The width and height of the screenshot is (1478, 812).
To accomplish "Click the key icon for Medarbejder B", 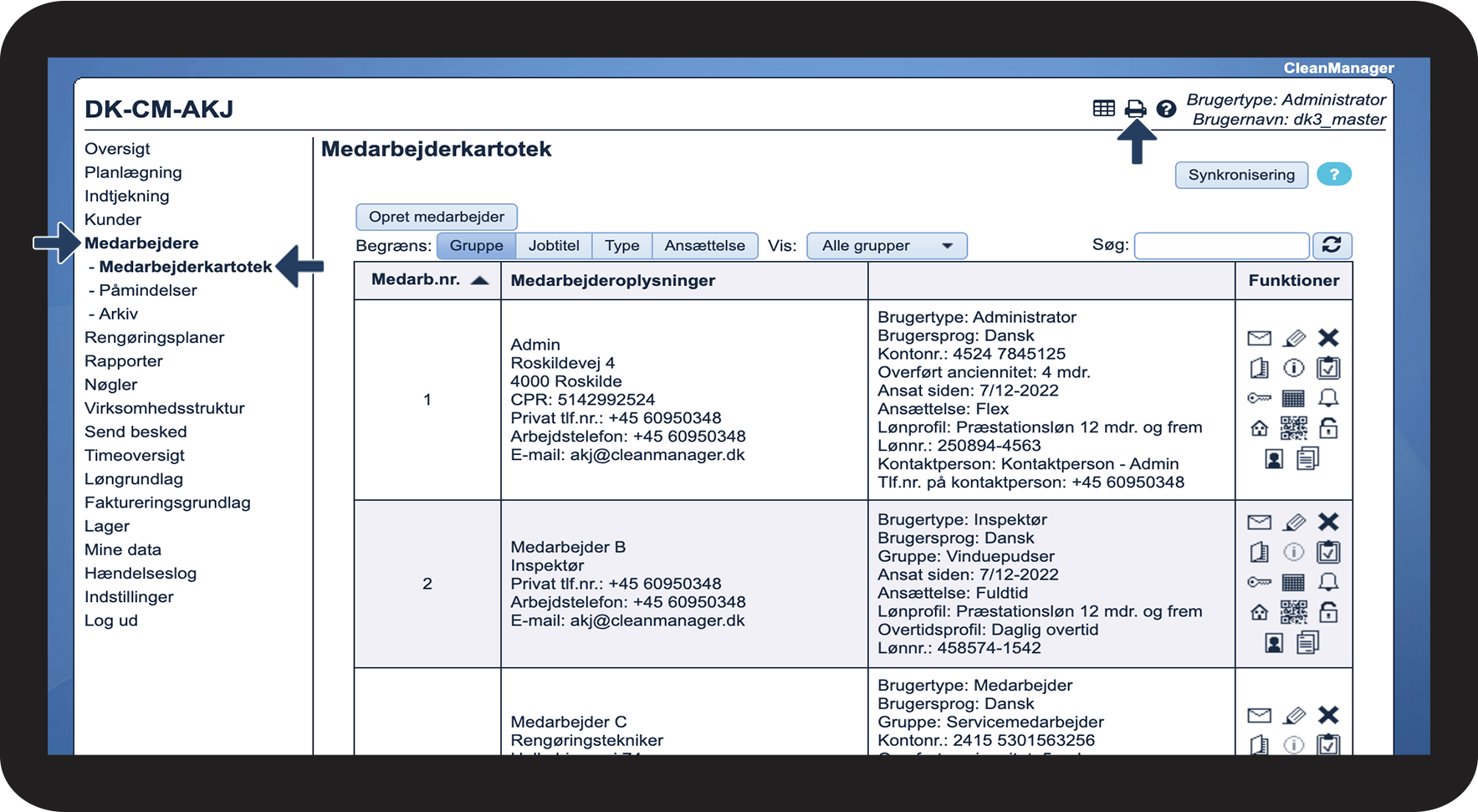I will pyautogui.click(x=1259, y=582).
